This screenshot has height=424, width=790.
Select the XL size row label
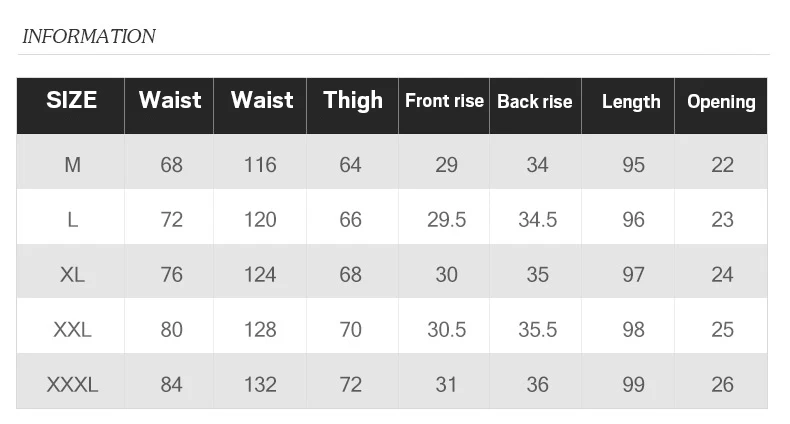(x=73, y=274)
